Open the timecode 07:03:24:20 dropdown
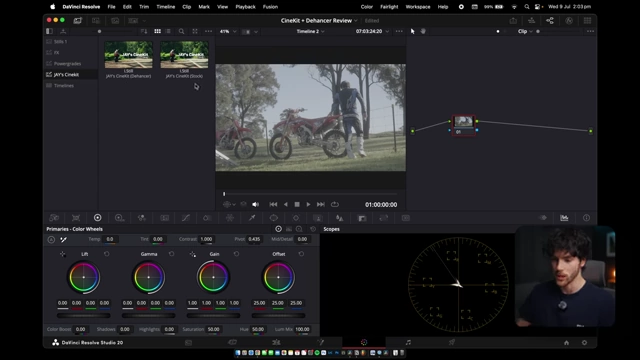This screenshot has height=360, width=640. click(372, 31)
